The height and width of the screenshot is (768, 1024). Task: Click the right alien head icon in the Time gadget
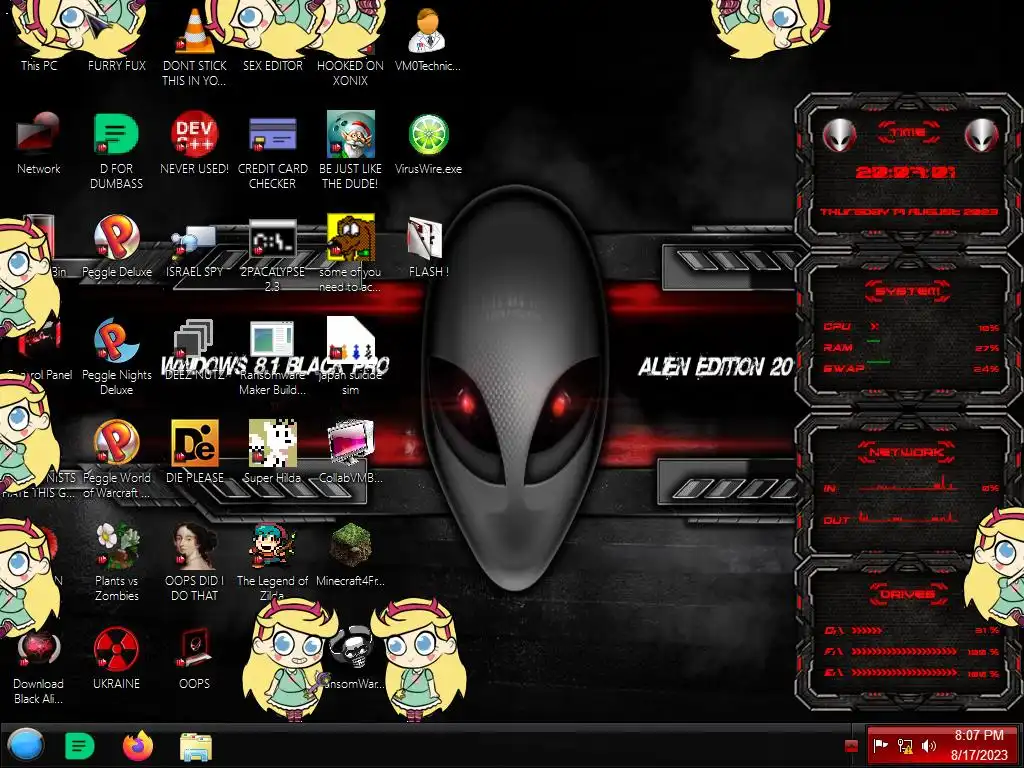(x=981, y=135)
